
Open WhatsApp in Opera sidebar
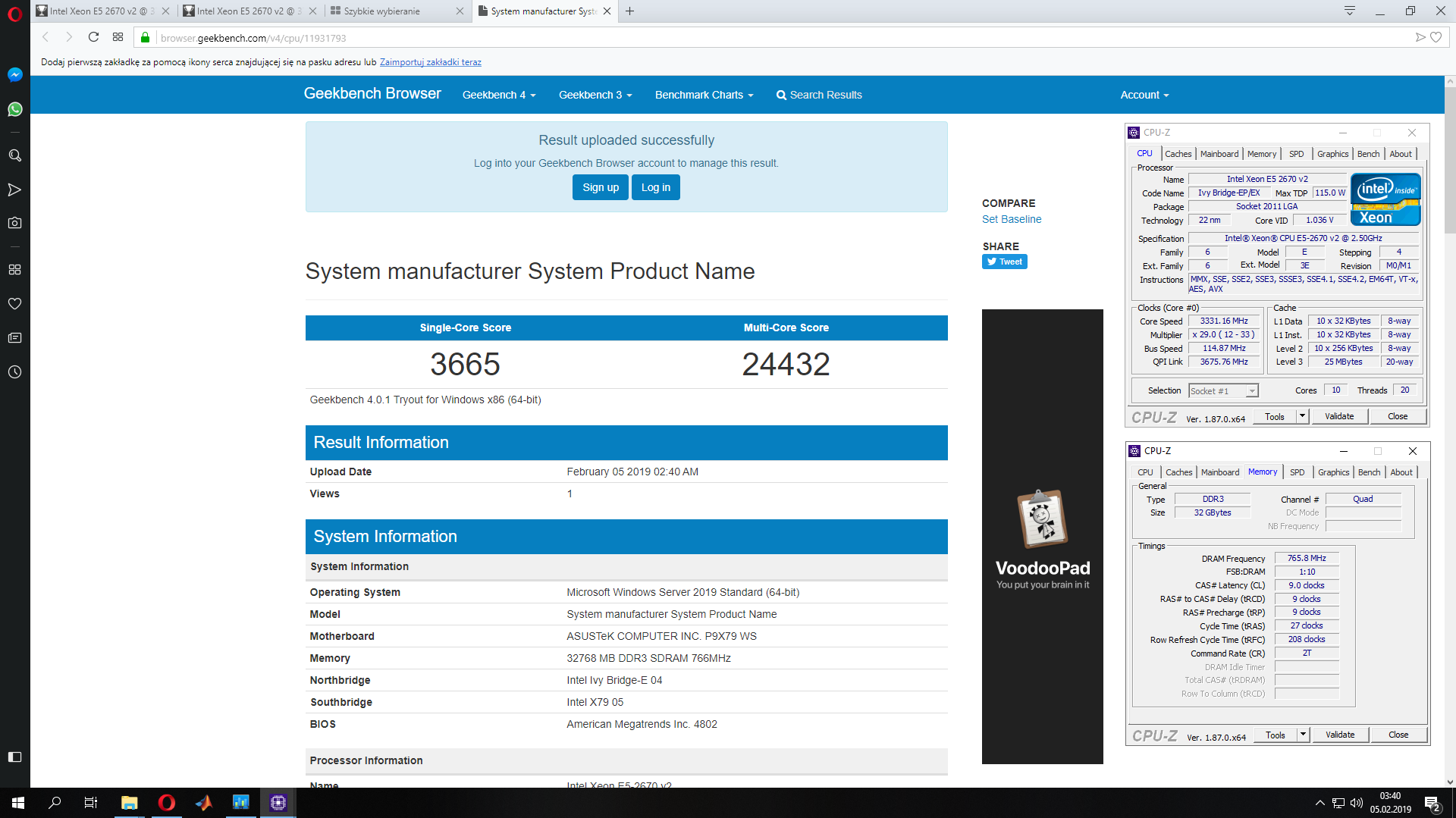click(x=14, y=109)
